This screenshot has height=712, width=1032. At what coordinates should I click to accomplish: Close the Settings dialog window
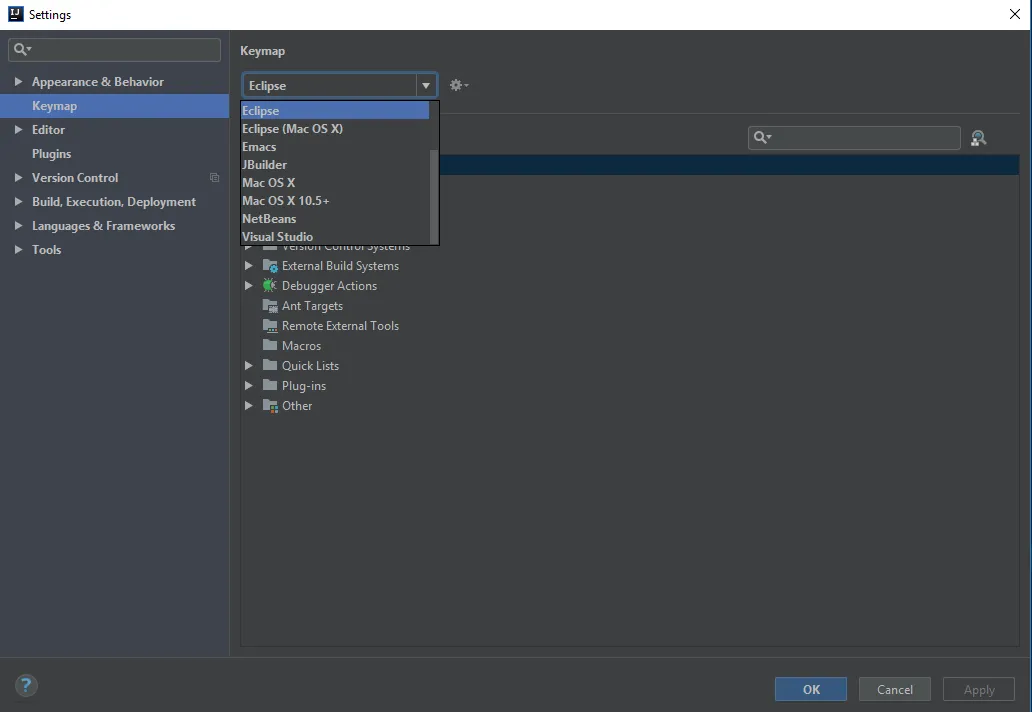click(x=1015, y=14)
